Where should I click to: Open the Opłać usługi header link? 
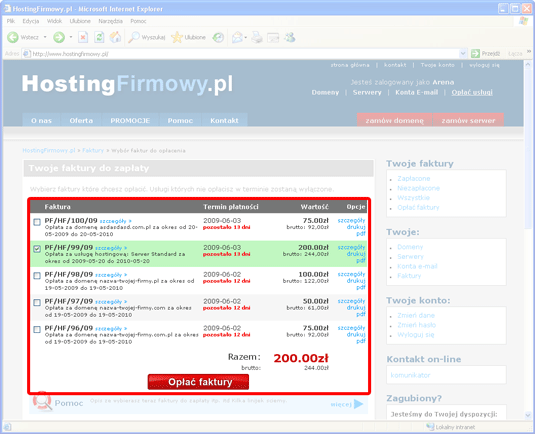pyautogui.click(x=472, y=92)
